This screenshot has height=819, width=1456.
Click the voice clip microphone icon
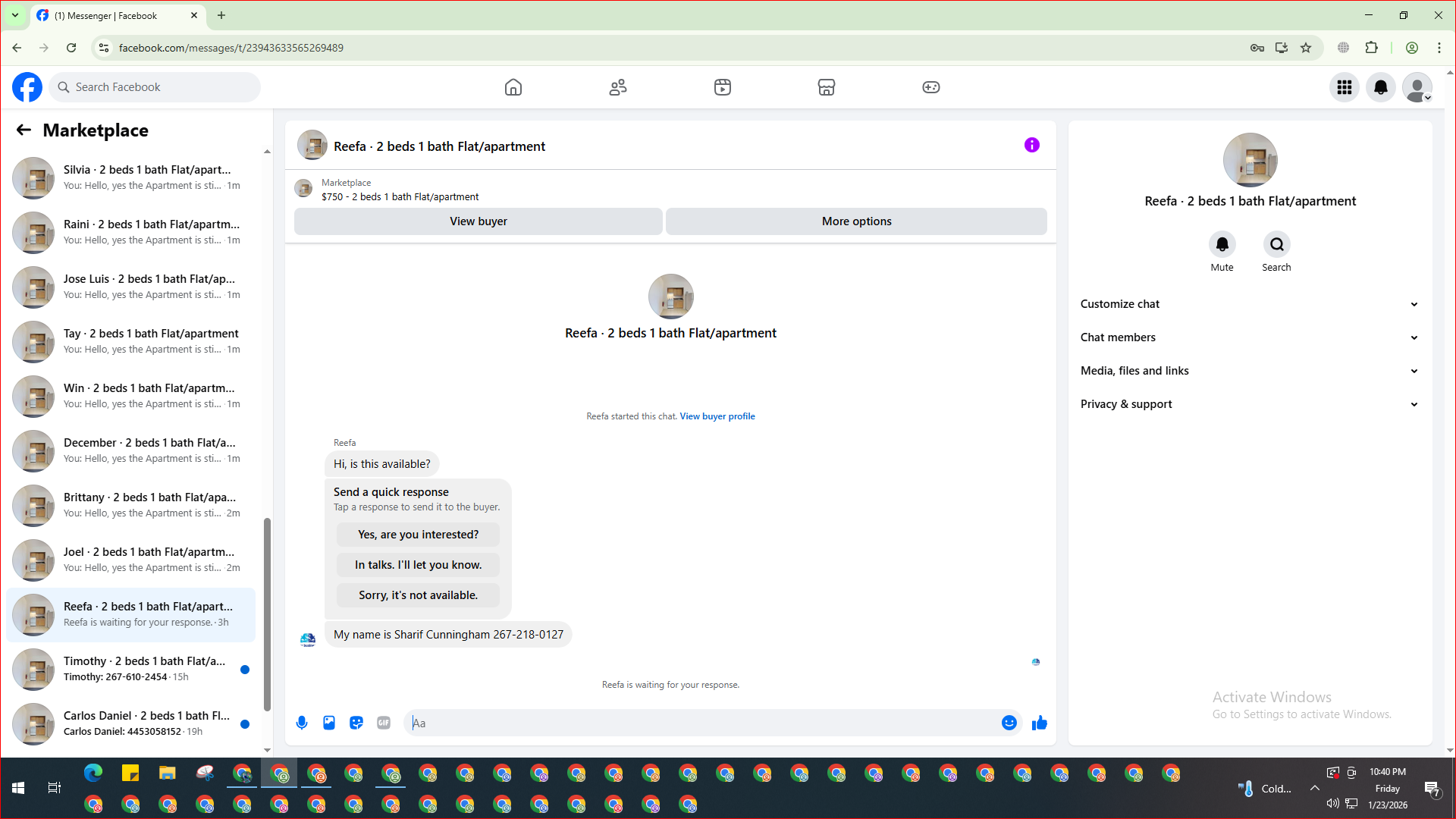[302, 723]
